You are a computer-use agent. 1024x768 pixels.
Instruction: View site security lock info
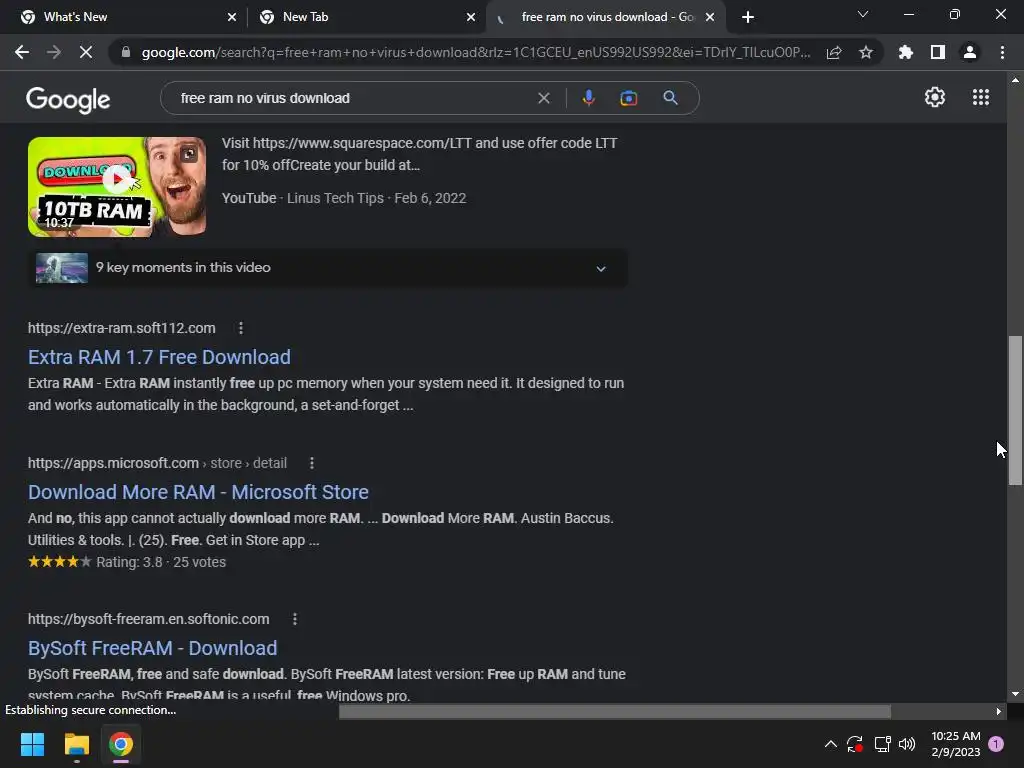pyautogui.click(x=126, y=52)
